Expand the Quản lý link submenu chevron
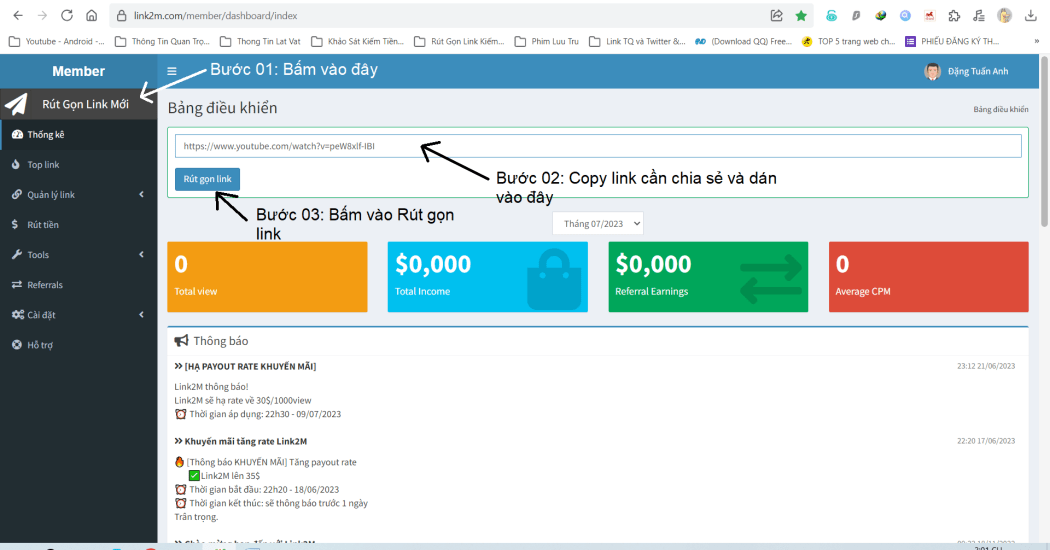 tap(141, 194)
